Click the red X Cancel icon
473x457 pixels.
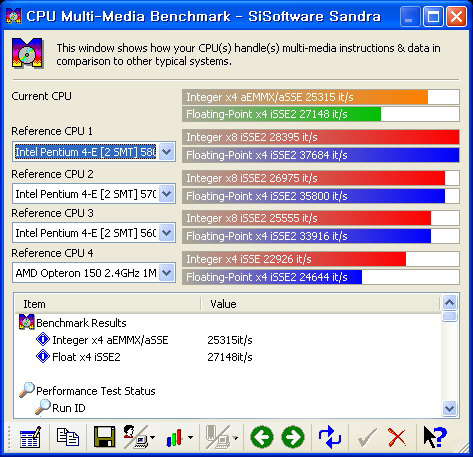(x=397, y=437)
